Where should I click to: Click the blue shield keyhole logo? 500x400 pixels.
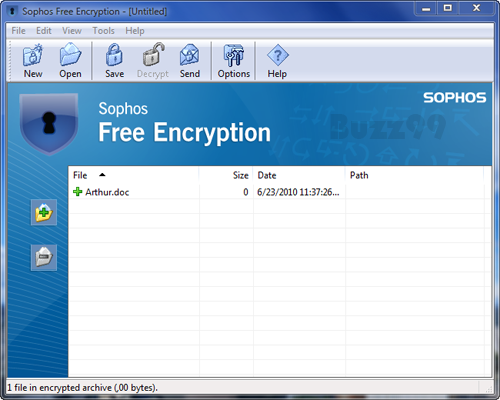(49, 124)
